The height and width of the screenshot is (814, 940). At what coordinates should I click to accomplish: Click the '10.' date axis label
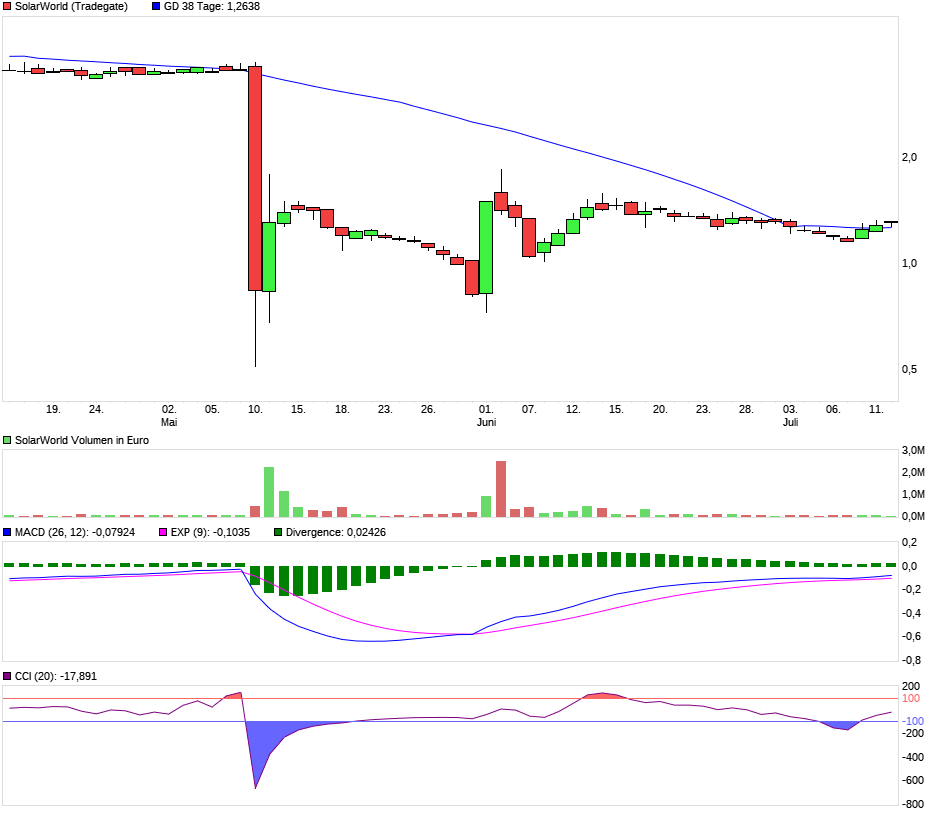coord(255,409)
